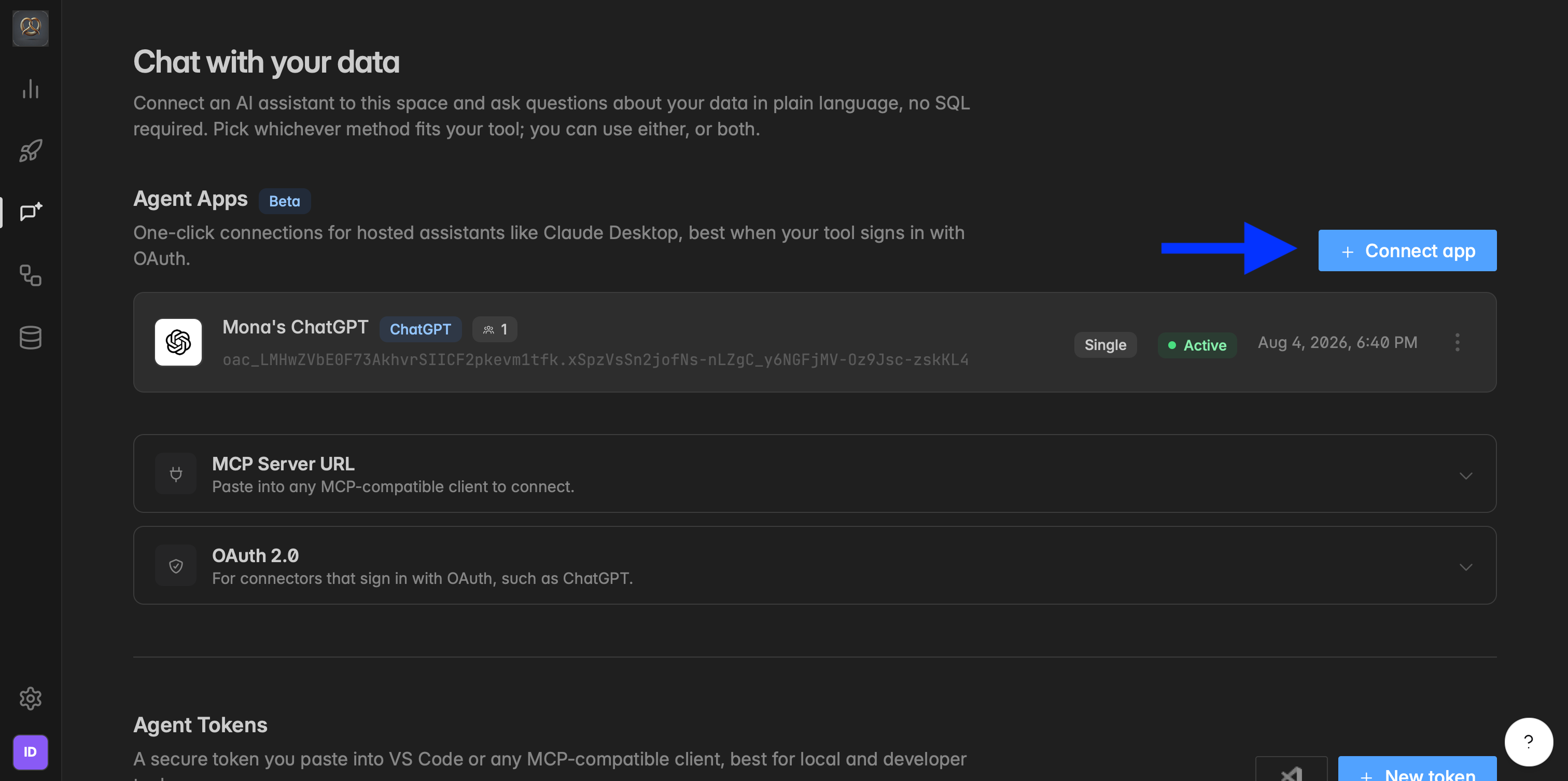This screenshot has width=1568, height=781.
Task: Click 'For connectors that sign in with OAuth' text
Action: pyautogui.click(x=423, y=578)
